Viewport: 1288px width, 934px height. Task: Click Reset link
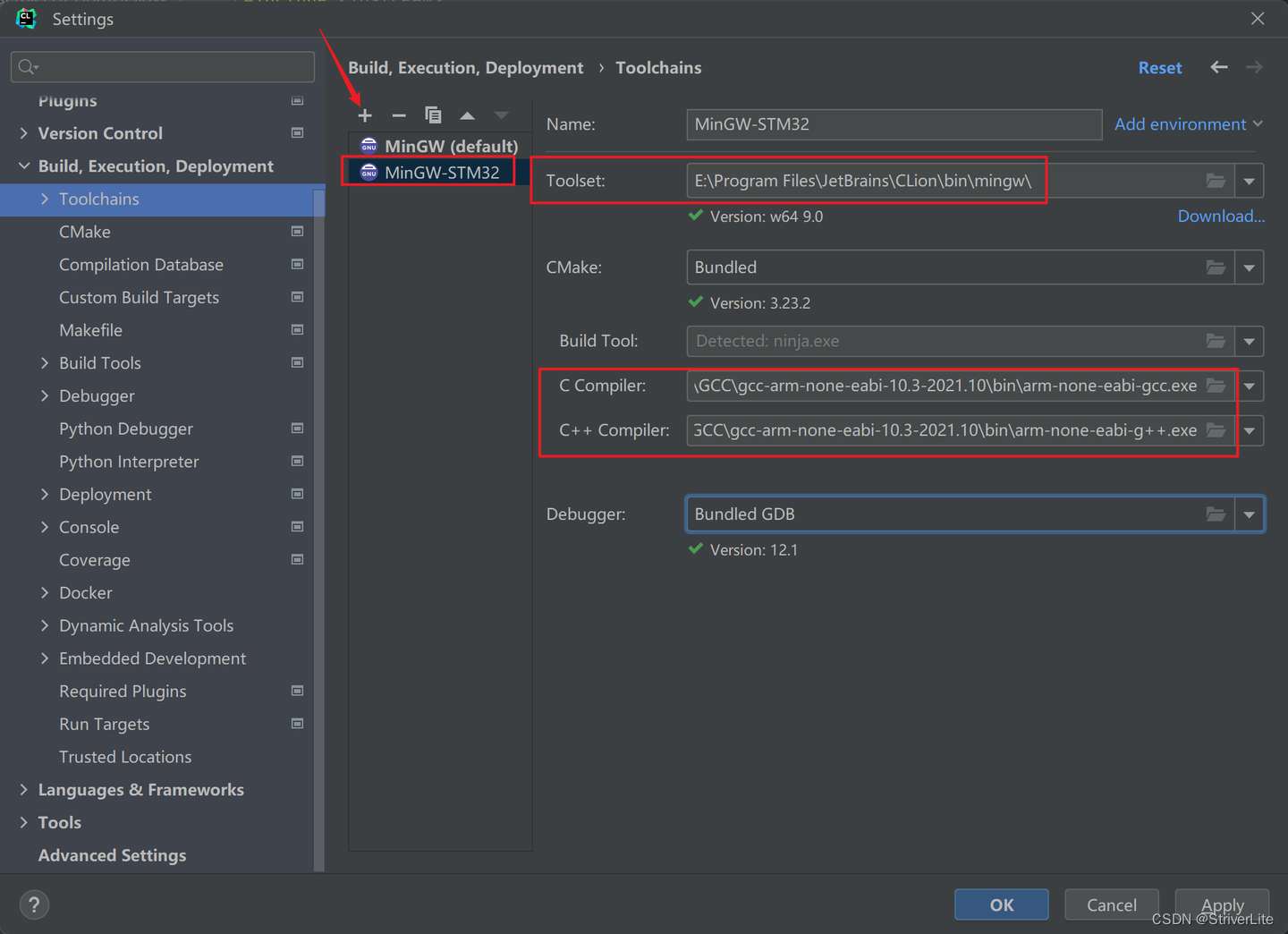tap(1160, 68)
